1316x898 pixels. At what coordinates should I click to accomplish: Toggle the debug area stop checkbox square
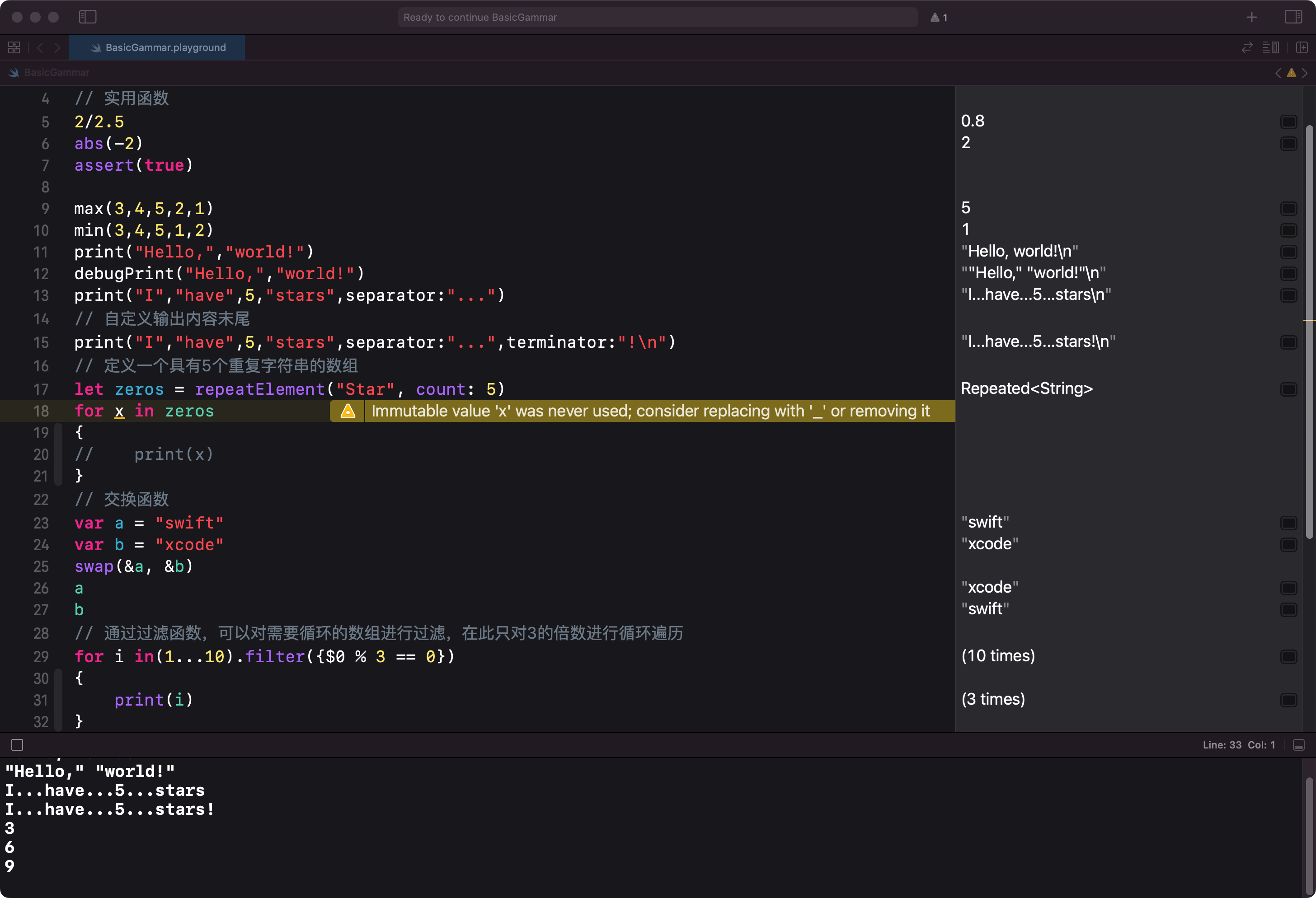click(17, 745)
